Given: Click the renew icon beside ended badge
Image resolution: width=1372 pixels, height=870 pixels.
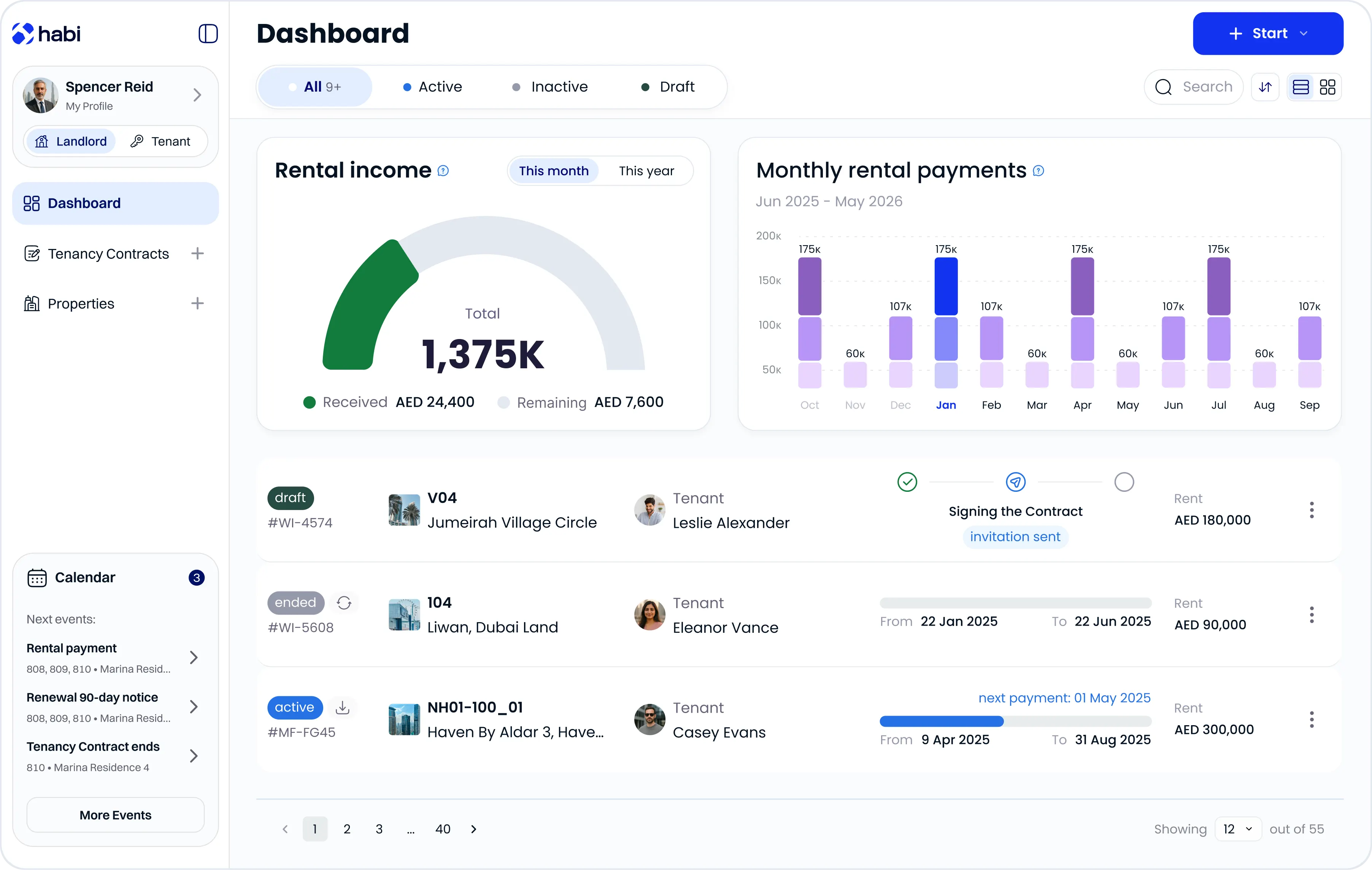Looking at the screenshot, I should point(343,602).
